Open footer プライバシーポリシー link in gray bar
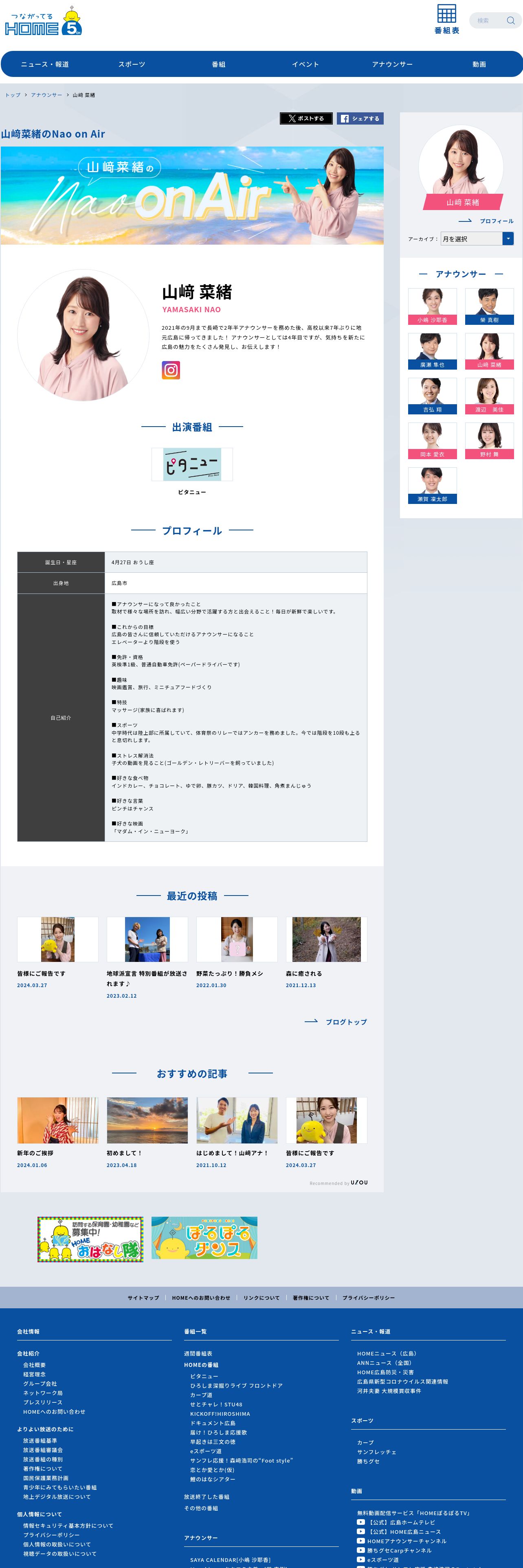Image resolution: width=523 pixels, height=1568 pixels. coord(368,1298)
